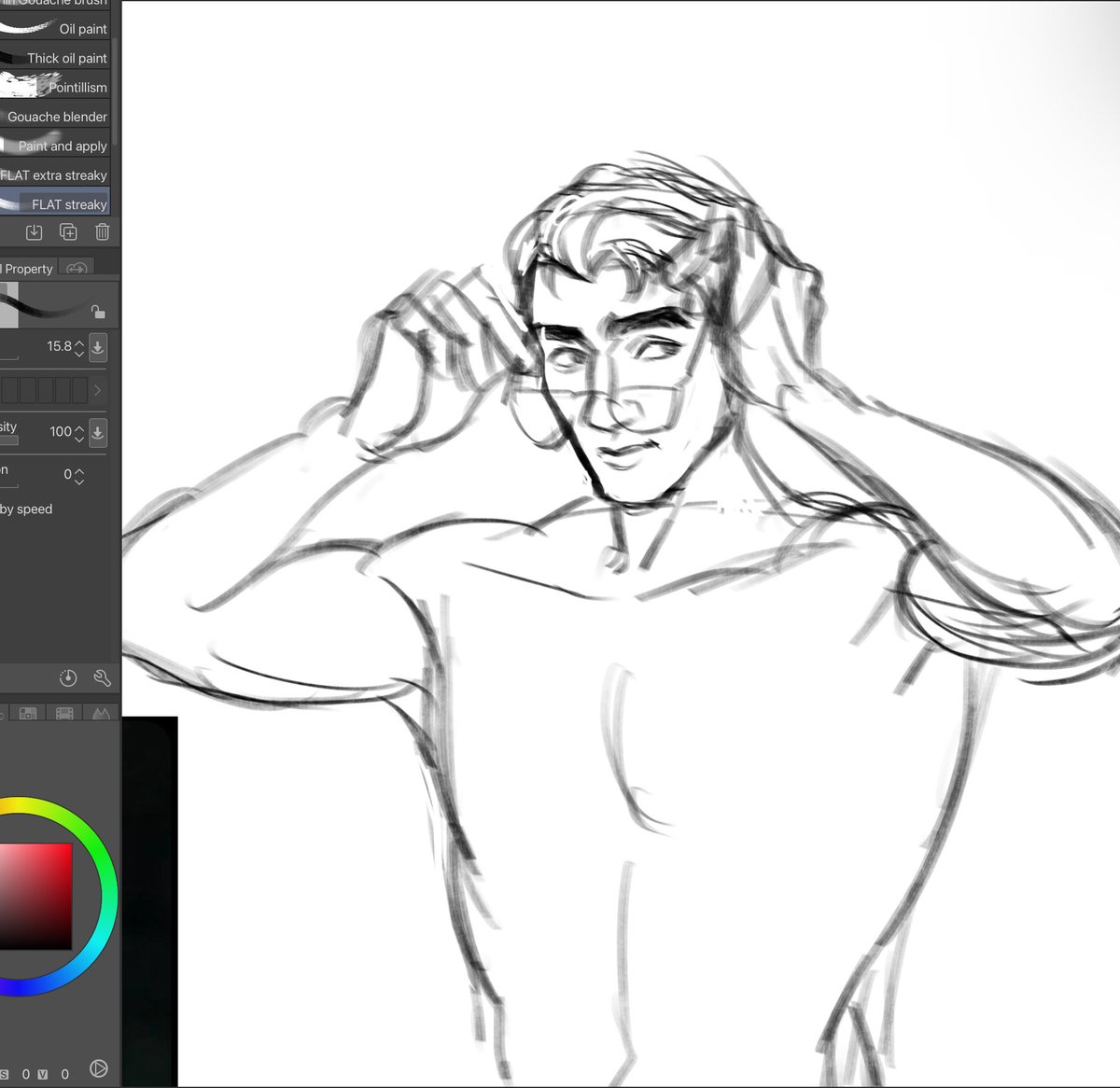Click the delete sub tool trash icon
This screenshot has width=1120, height=1088.
(103, 232)
